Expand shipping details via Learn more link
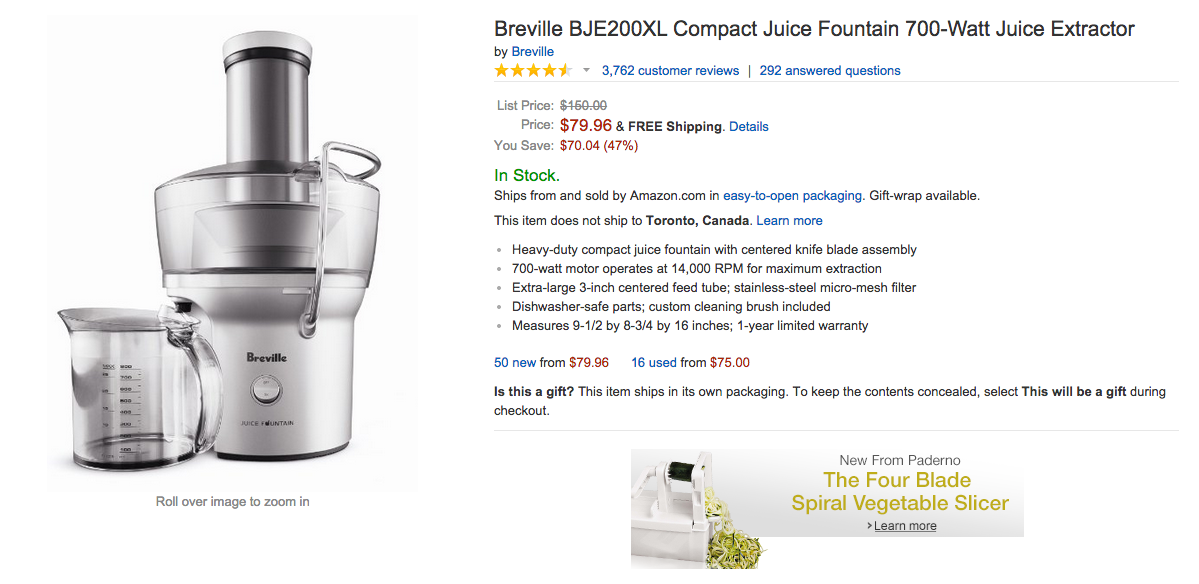The width and height of the screenshot is (1199, 584). [x=789, y=220]
